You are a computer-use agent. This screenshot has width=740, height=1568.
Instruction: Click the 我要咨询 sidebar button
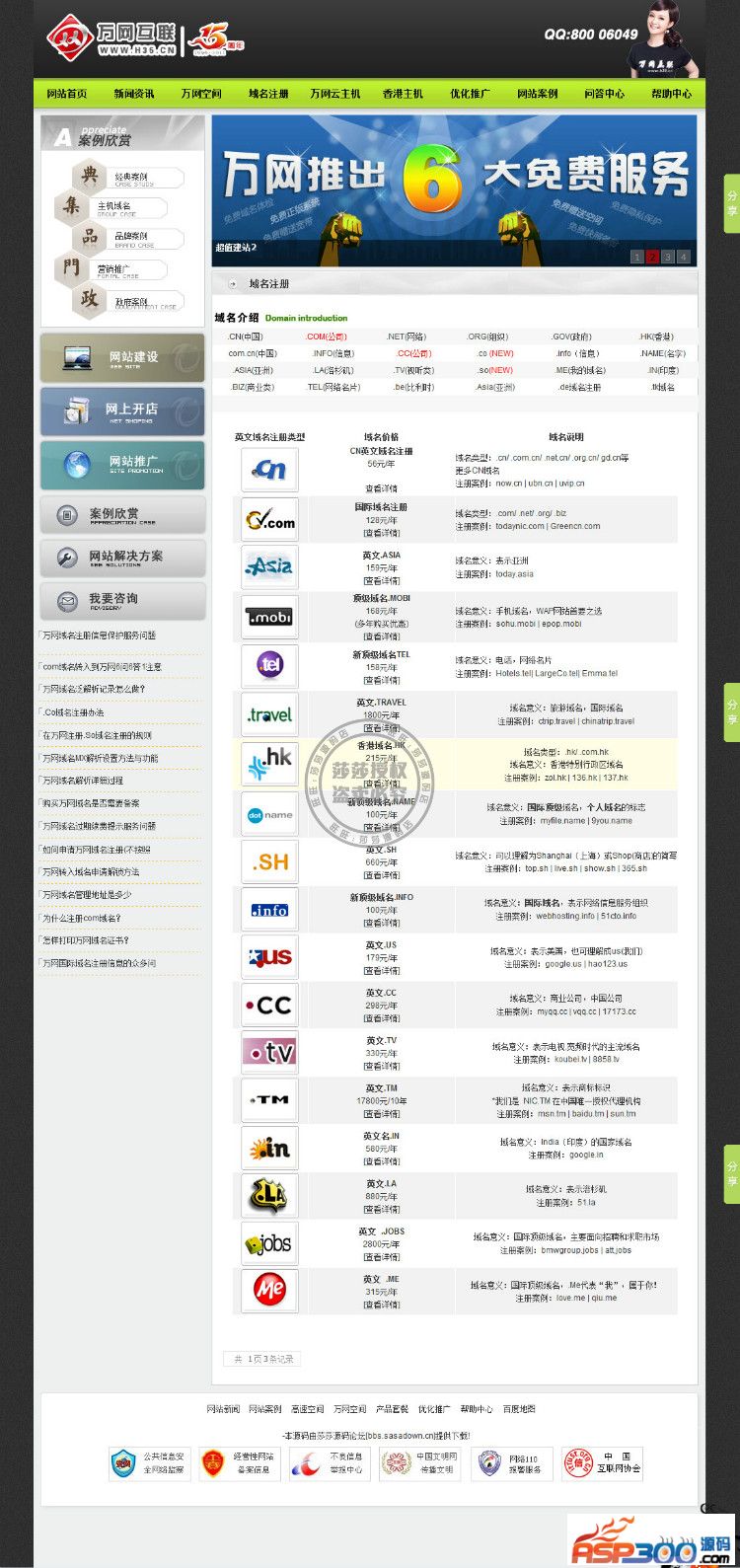[122, 601]
